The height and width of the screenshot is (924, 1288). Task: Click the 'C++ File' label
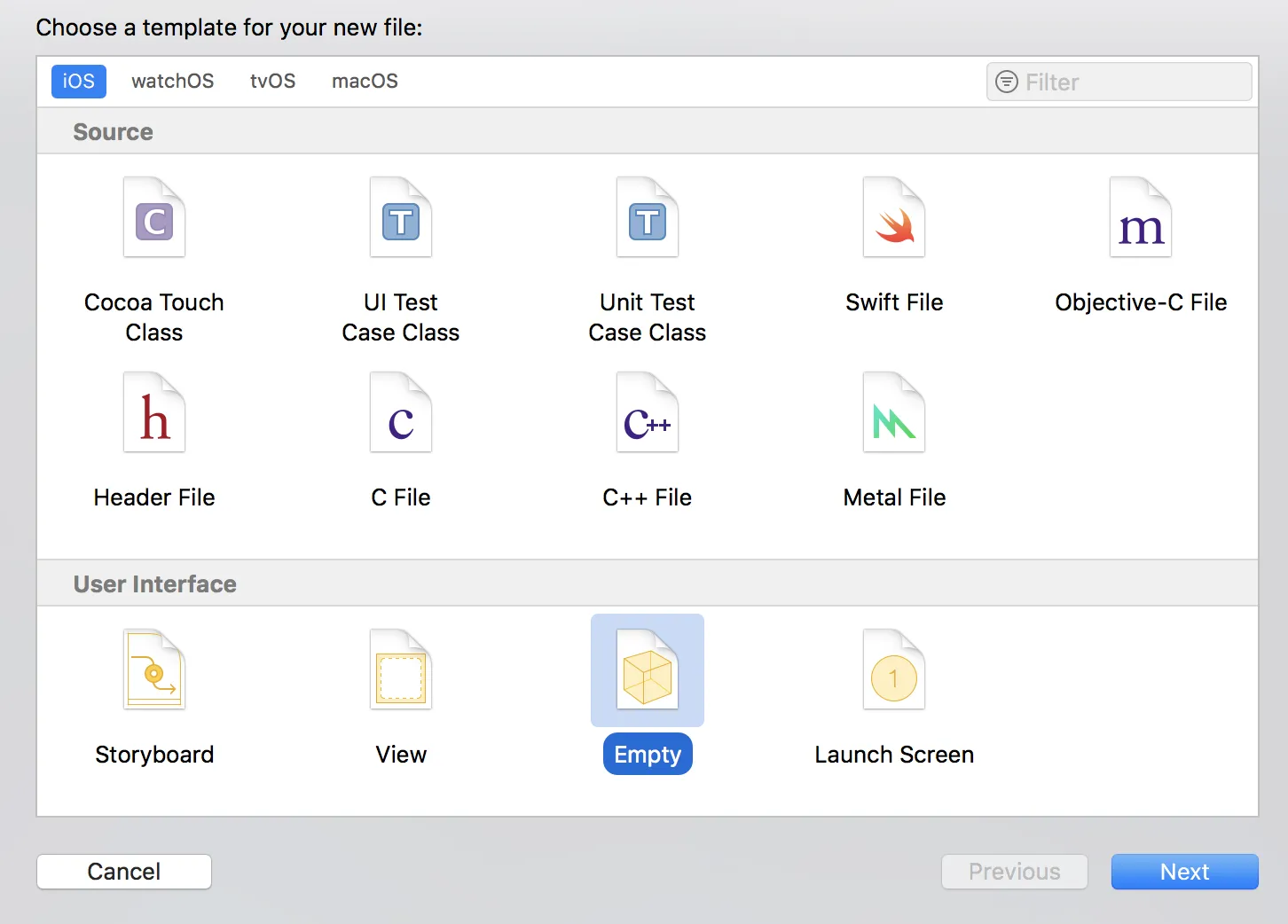coord(648,497)
